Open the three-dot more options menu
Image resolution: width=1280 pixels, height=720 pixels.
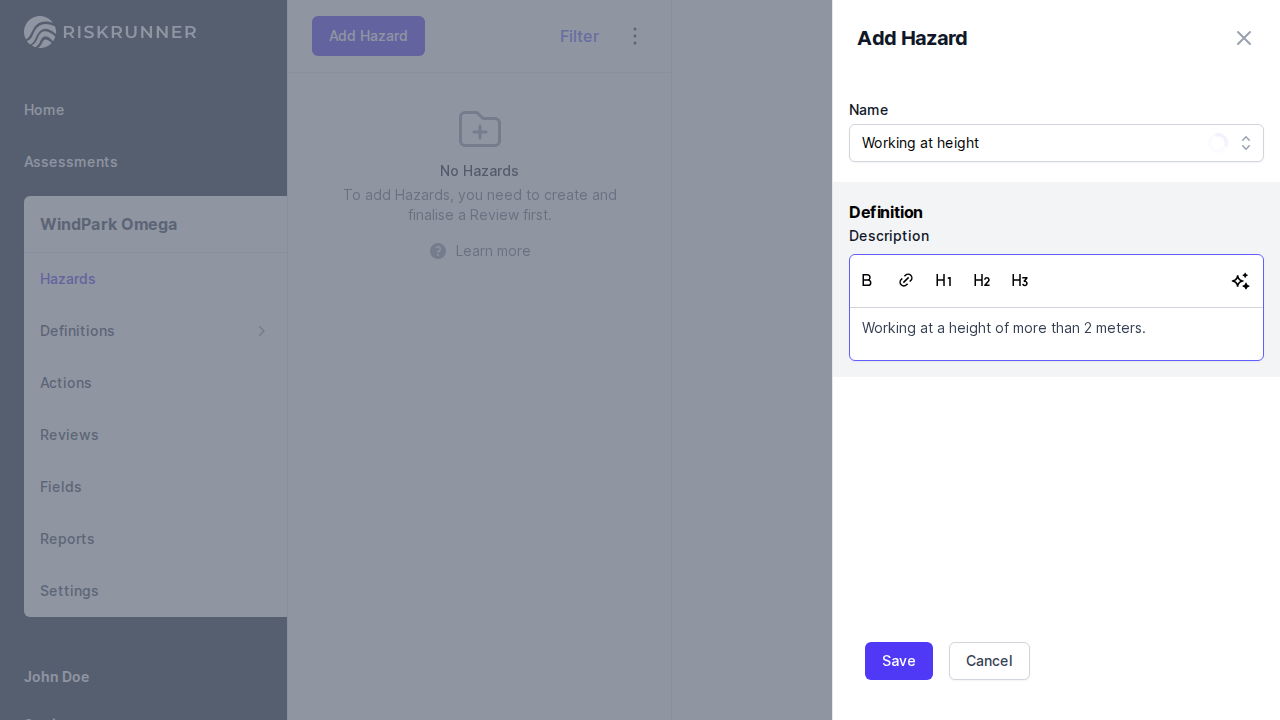pos(634,36)
